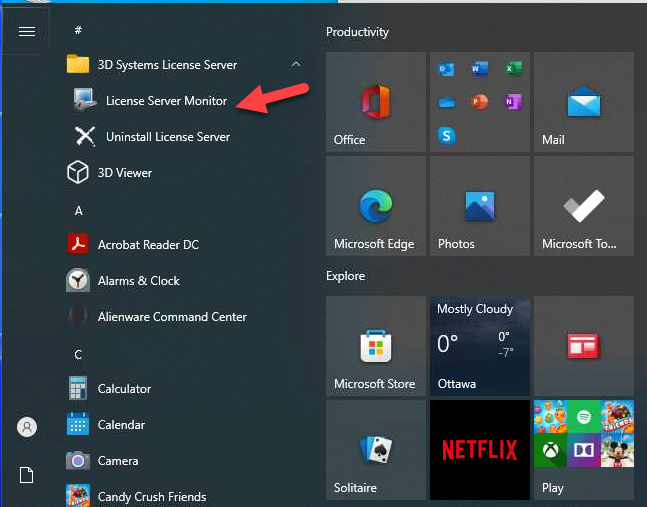
Task: Open OneDrive from the Office apps tile
Action: 446,101
